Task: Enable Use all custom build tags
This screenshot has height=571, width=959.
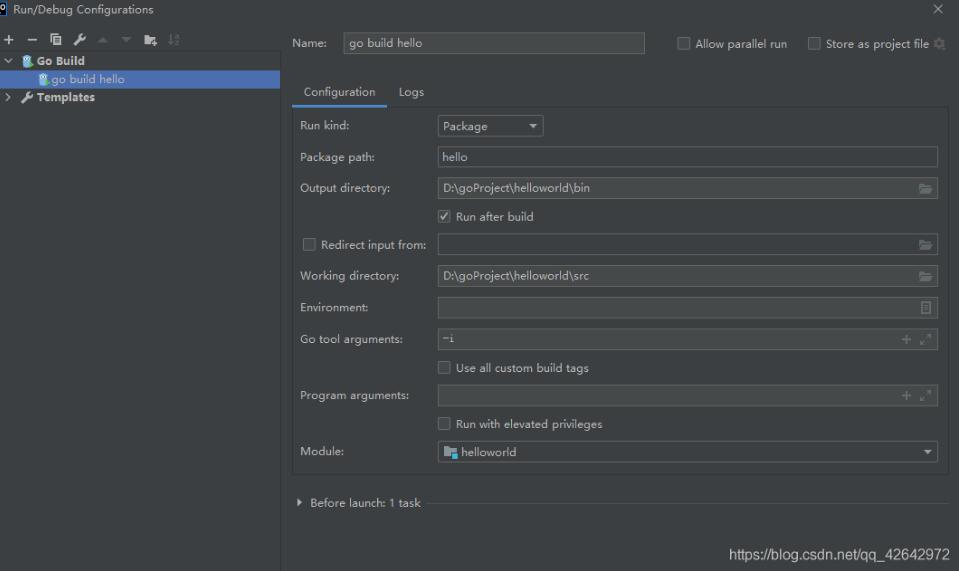Action: pyautogui.click(x=445, y=368)
